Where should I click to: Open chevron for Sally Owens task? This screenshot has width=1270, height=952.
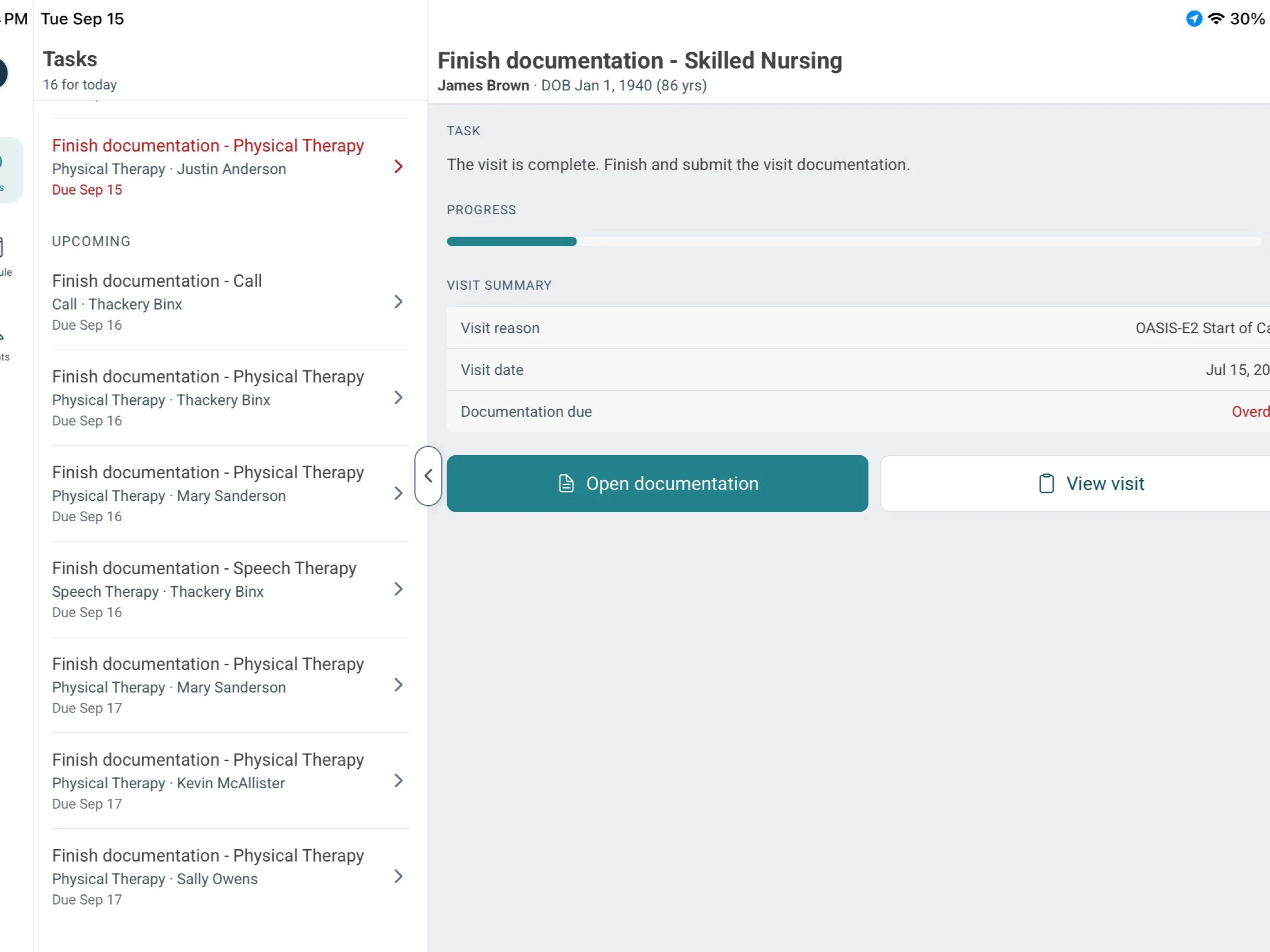coord(398,876)
